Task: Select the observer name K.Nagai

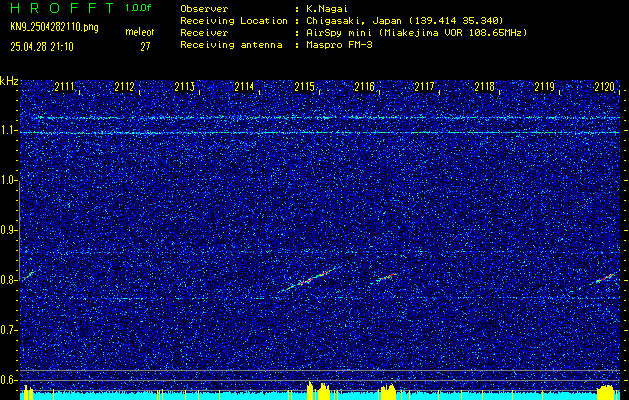Action: (x=327, y=9)
